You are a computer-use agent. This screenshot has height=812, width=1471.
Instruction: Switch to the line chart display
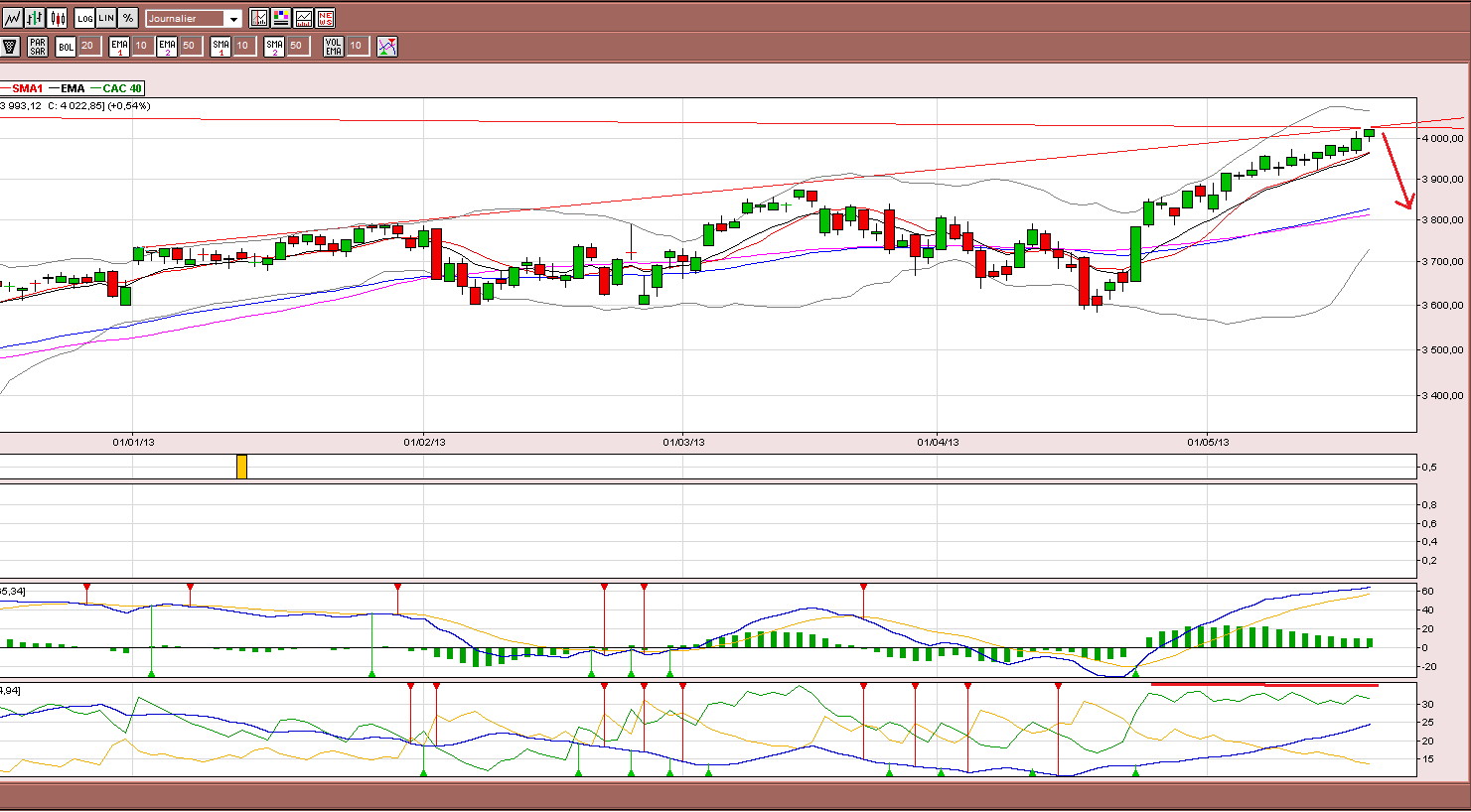click(12, 18)
